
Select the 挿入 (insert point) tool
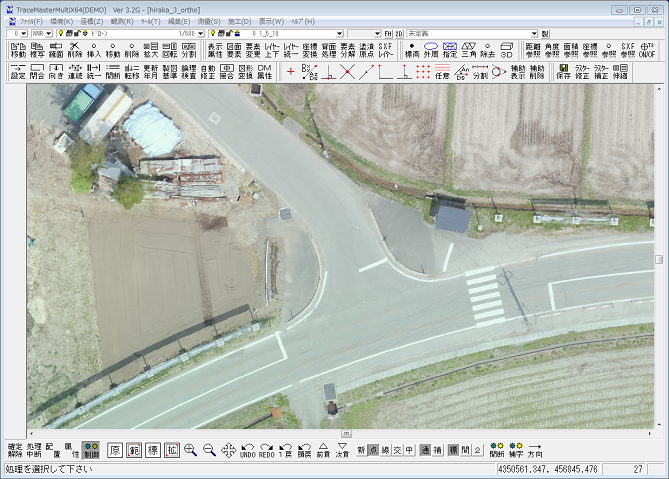pyautogui.click(x=93, y=50)
